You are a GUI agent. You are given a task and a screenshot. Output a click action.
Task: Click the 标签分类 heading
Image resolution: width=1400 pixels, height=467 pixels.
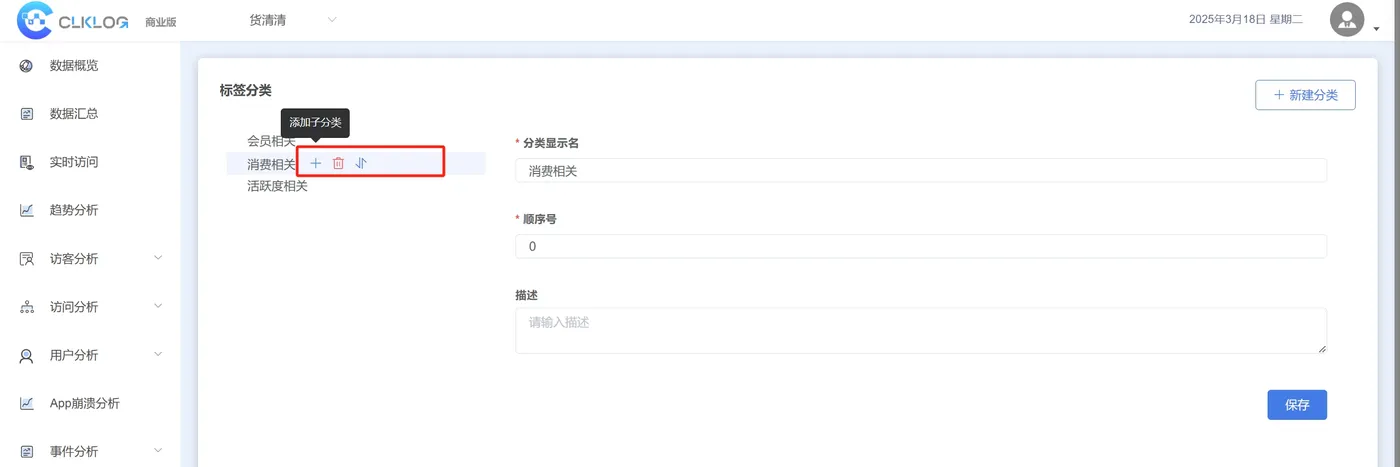coord(246,90)
